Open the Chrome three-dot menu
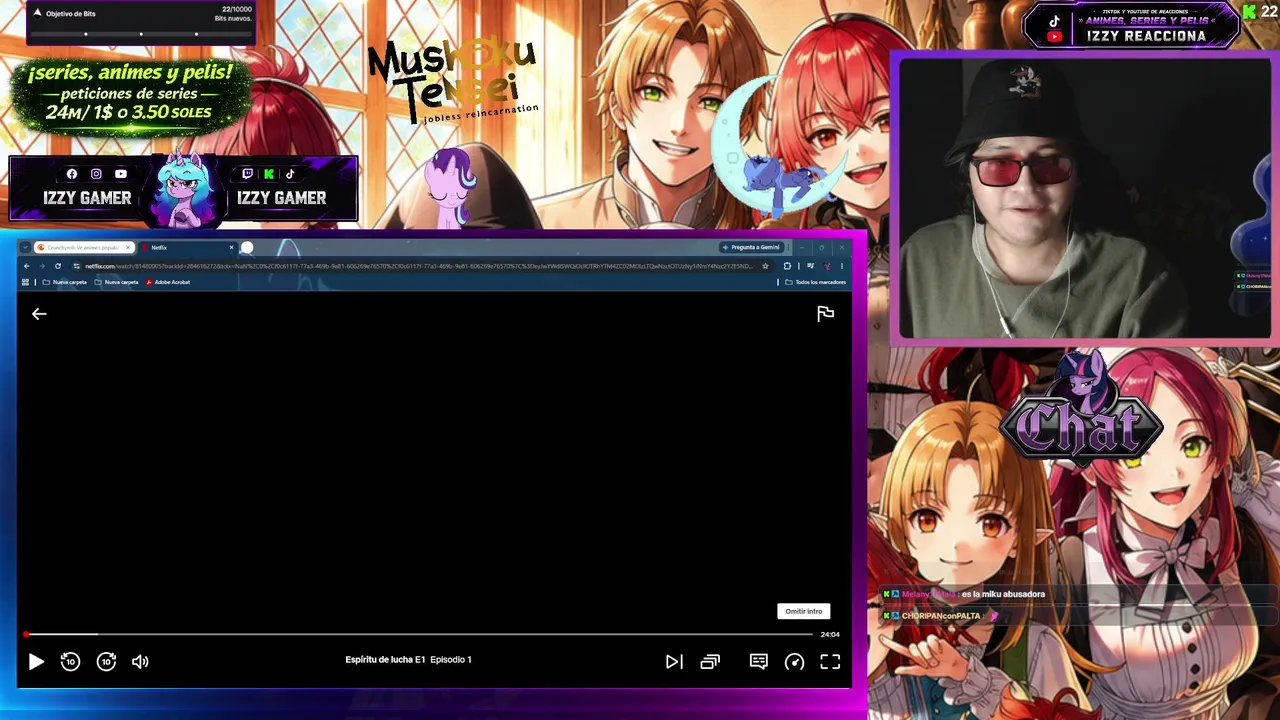This screenshot has height=720, width=1280. click(x=842, y=266)
